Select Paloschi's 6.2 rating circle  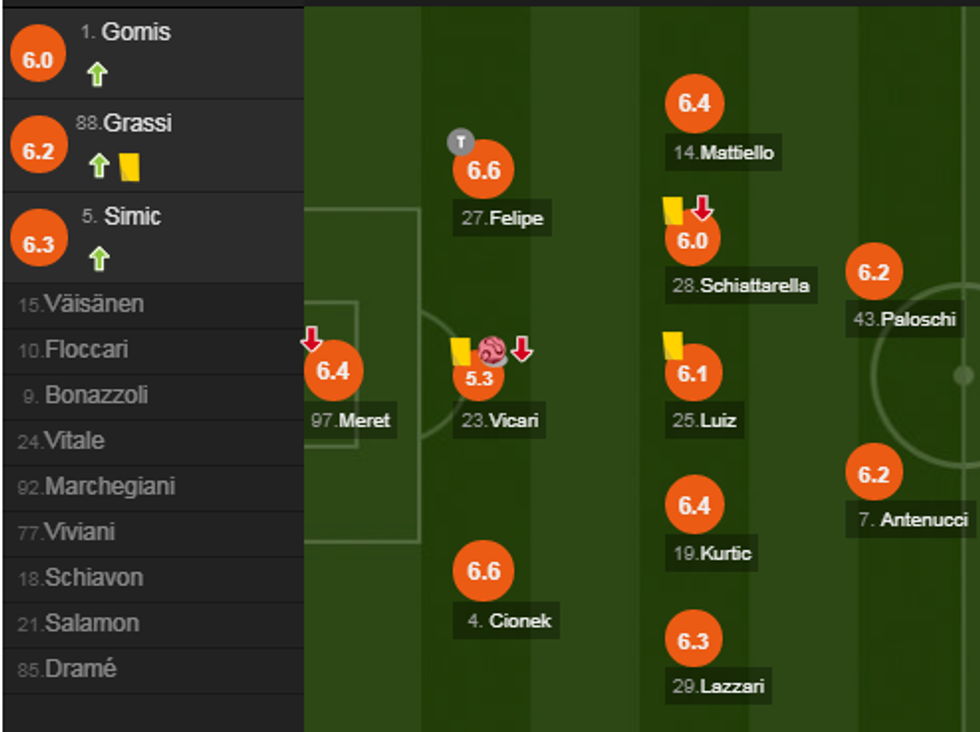873,272
